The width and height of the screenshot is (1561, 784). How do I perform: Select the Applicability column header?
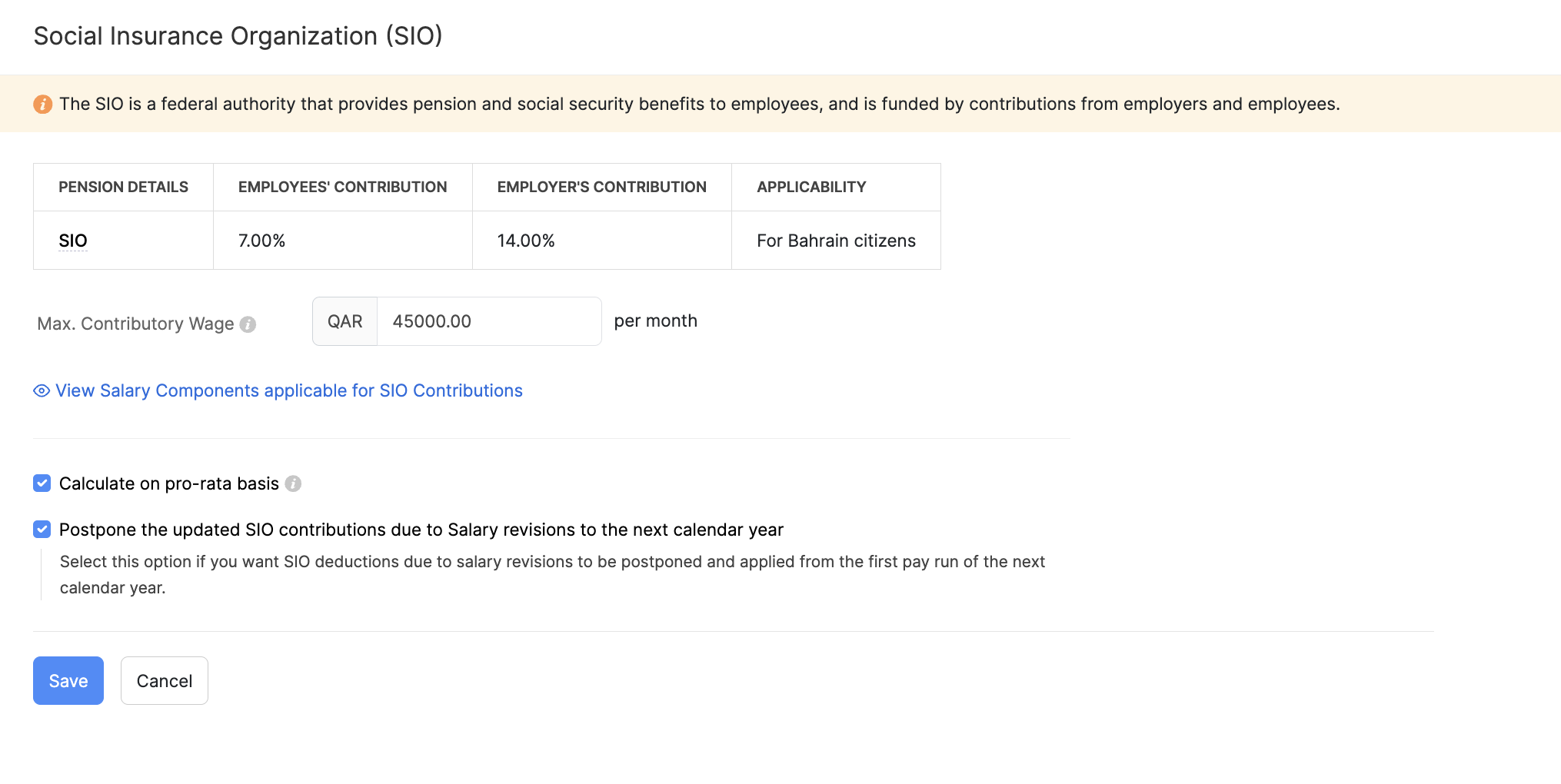coord(811,187)
